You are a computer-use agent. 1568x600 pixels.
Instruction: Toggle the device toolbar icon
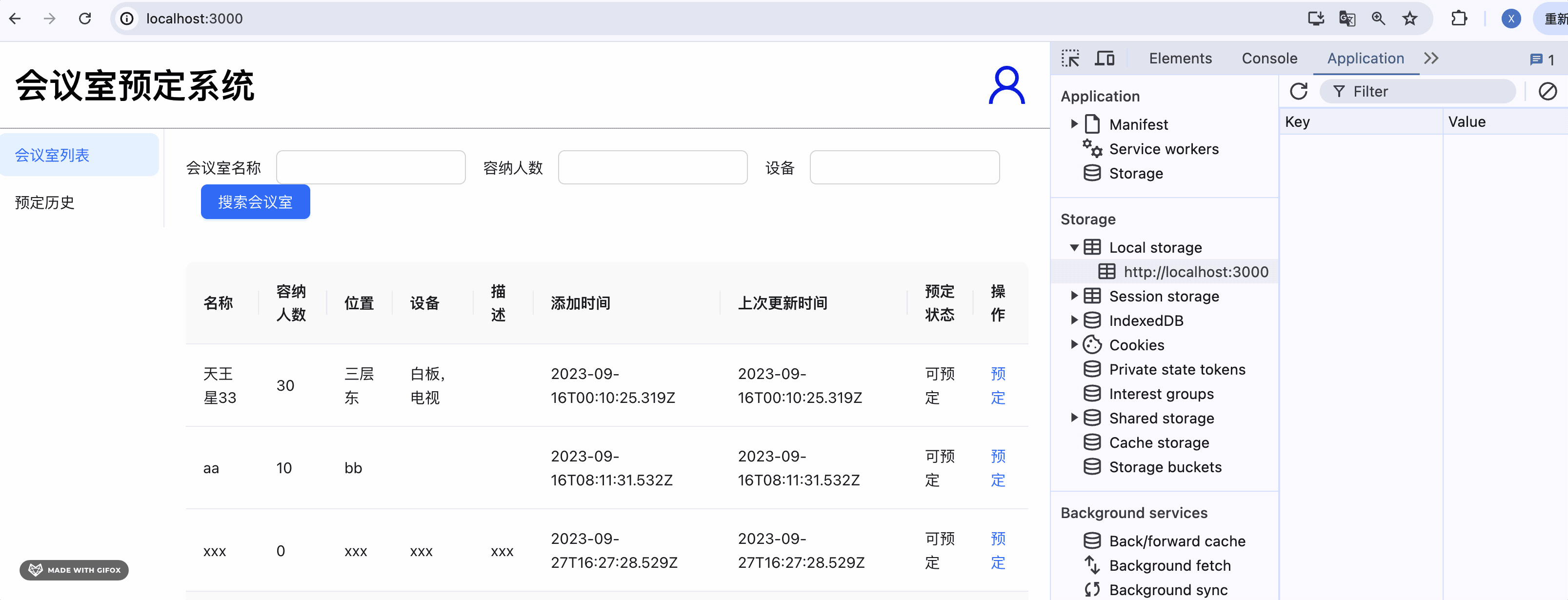1104,59
